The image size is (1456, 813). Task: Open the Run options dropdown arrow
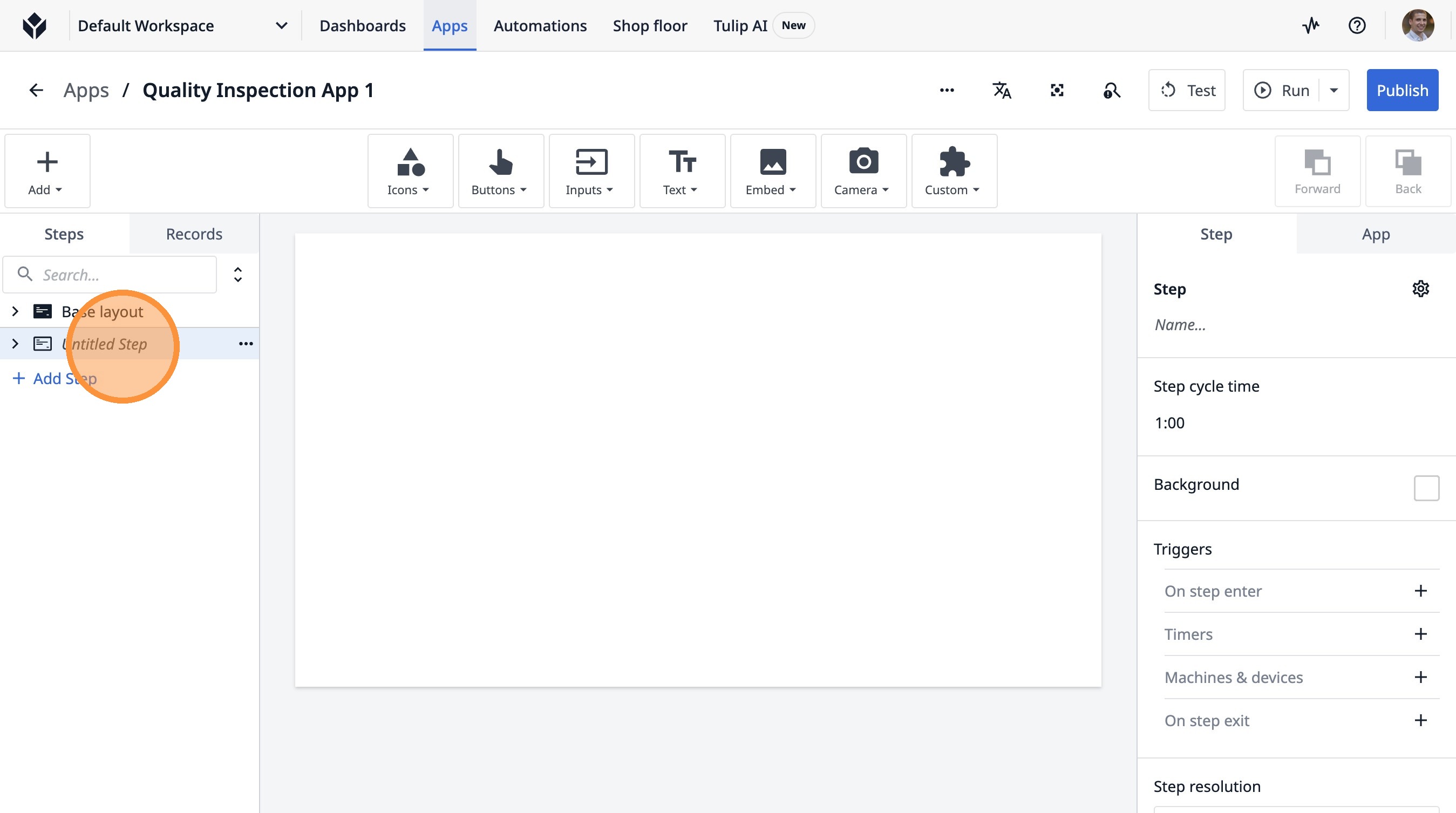tap(1334, 91)
